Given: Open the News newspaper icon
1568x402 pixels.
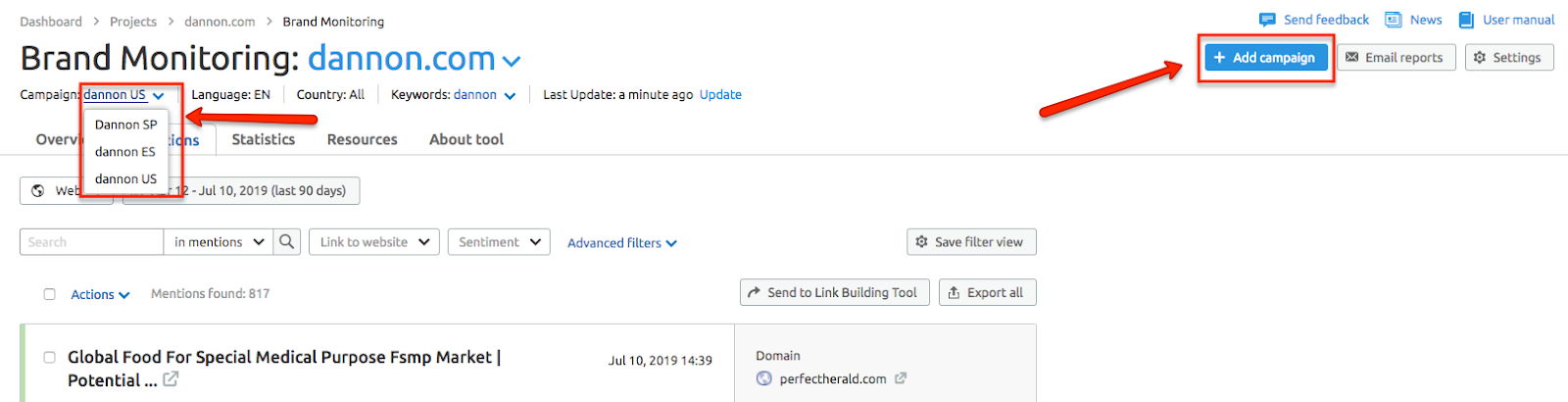Looking at the screenshot, I should (x=1393, y=20).
